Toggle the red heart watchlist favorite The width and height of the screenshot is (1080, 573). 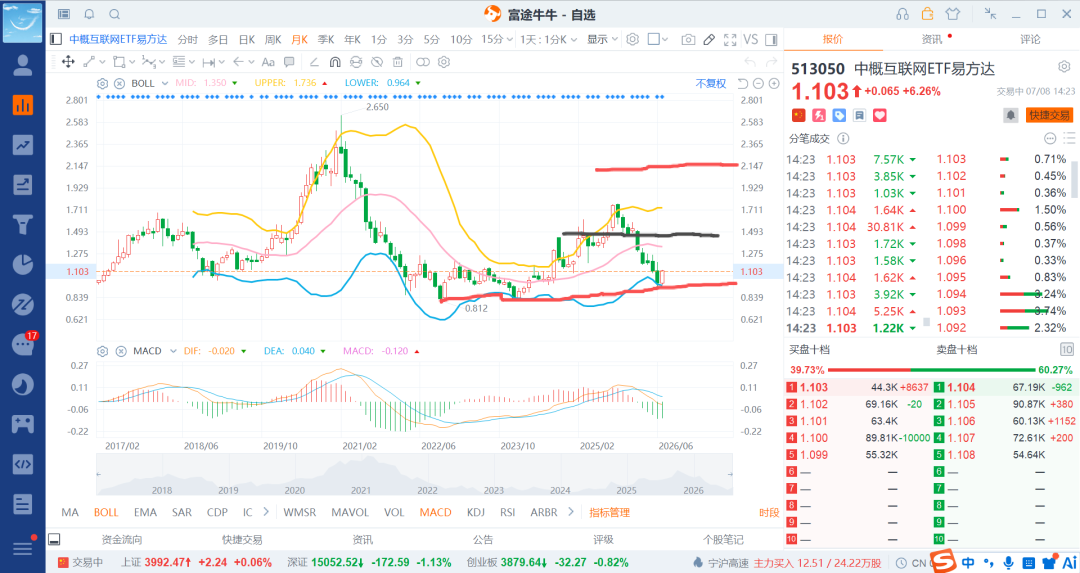point(880,115)
